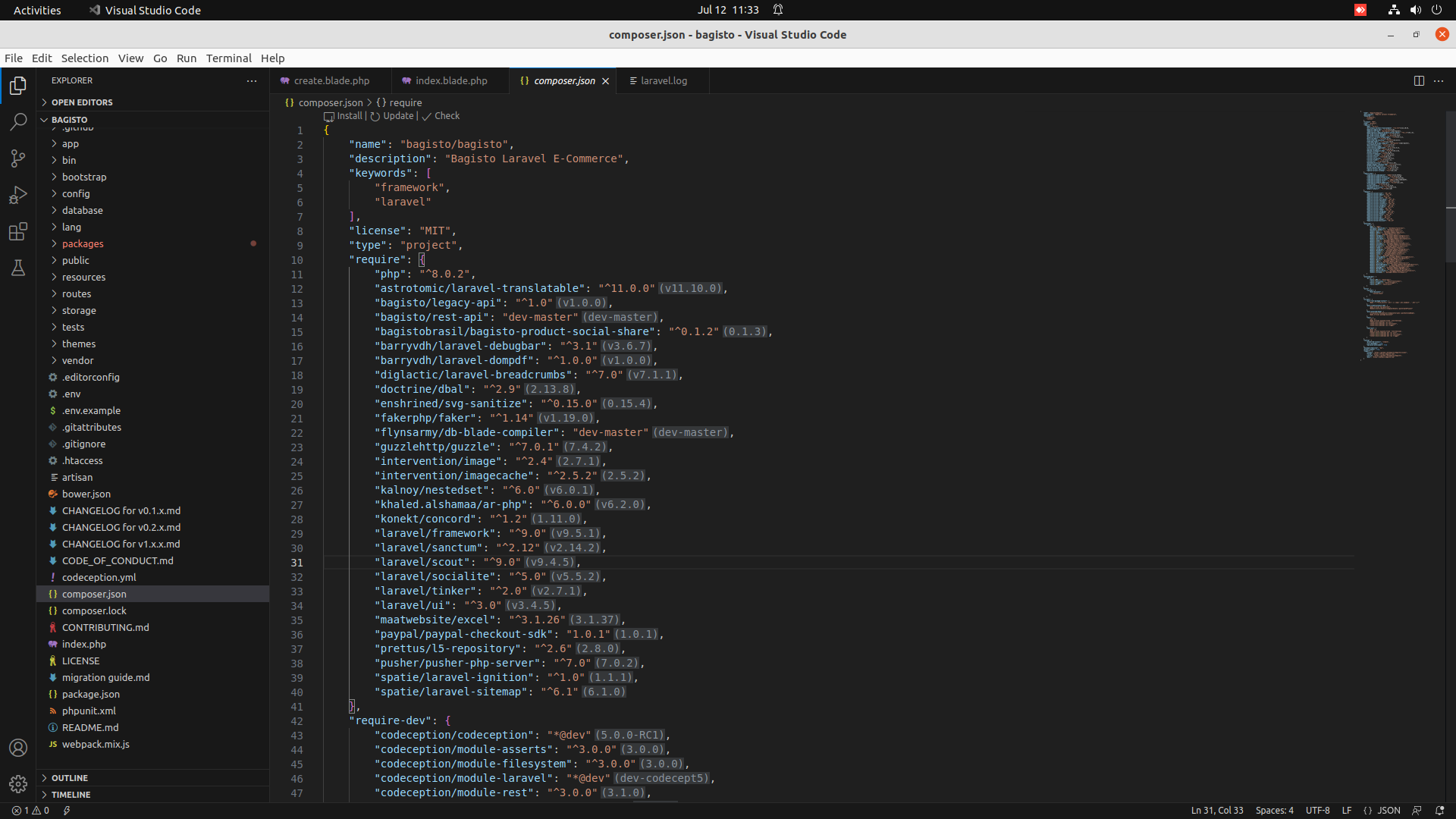Select the JSON language indicator in status bar
1456x819 pixels.
point(1389,810)
